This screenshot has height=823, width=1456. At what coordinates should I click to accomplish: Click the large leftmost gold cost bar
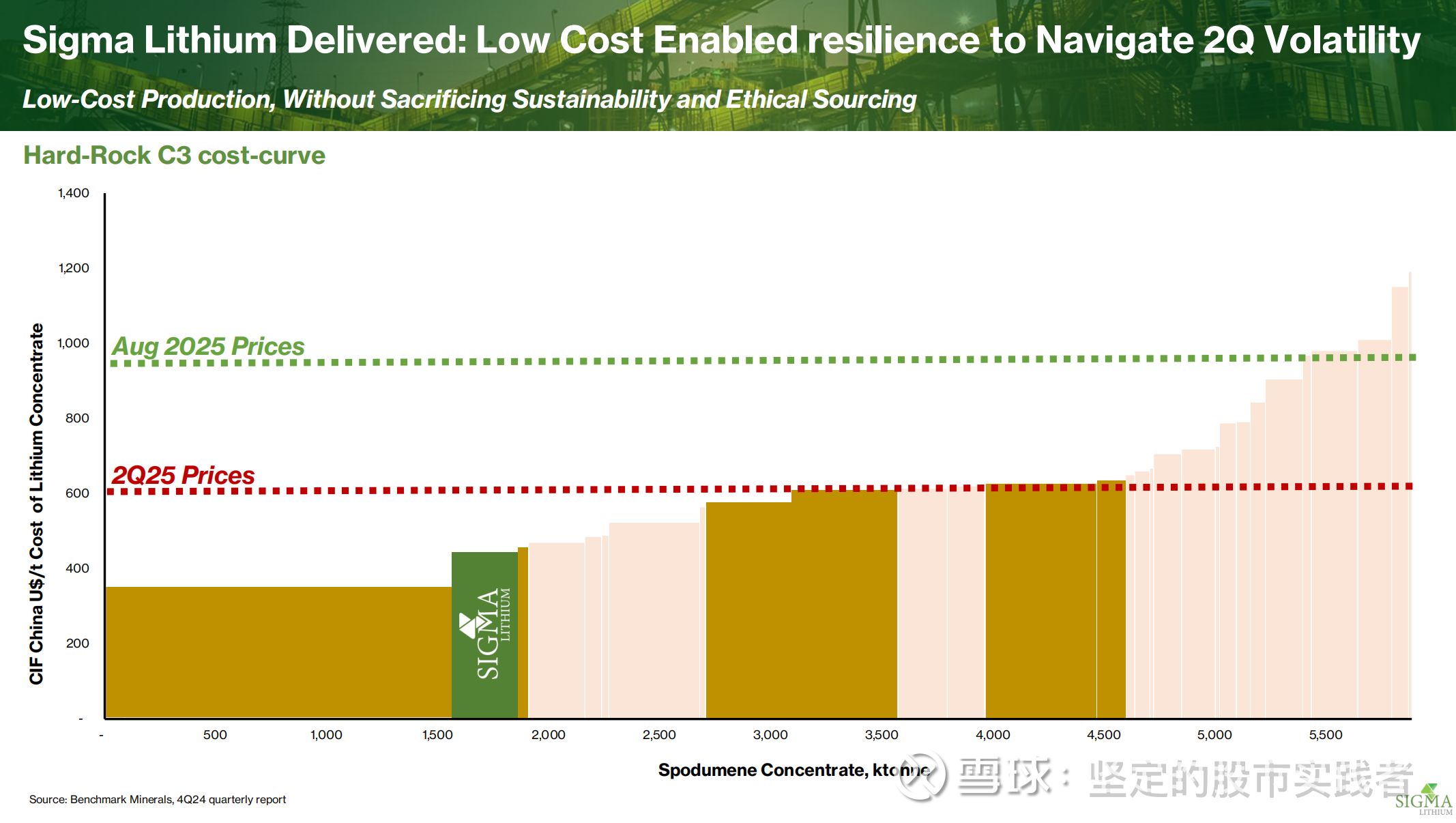278,652
